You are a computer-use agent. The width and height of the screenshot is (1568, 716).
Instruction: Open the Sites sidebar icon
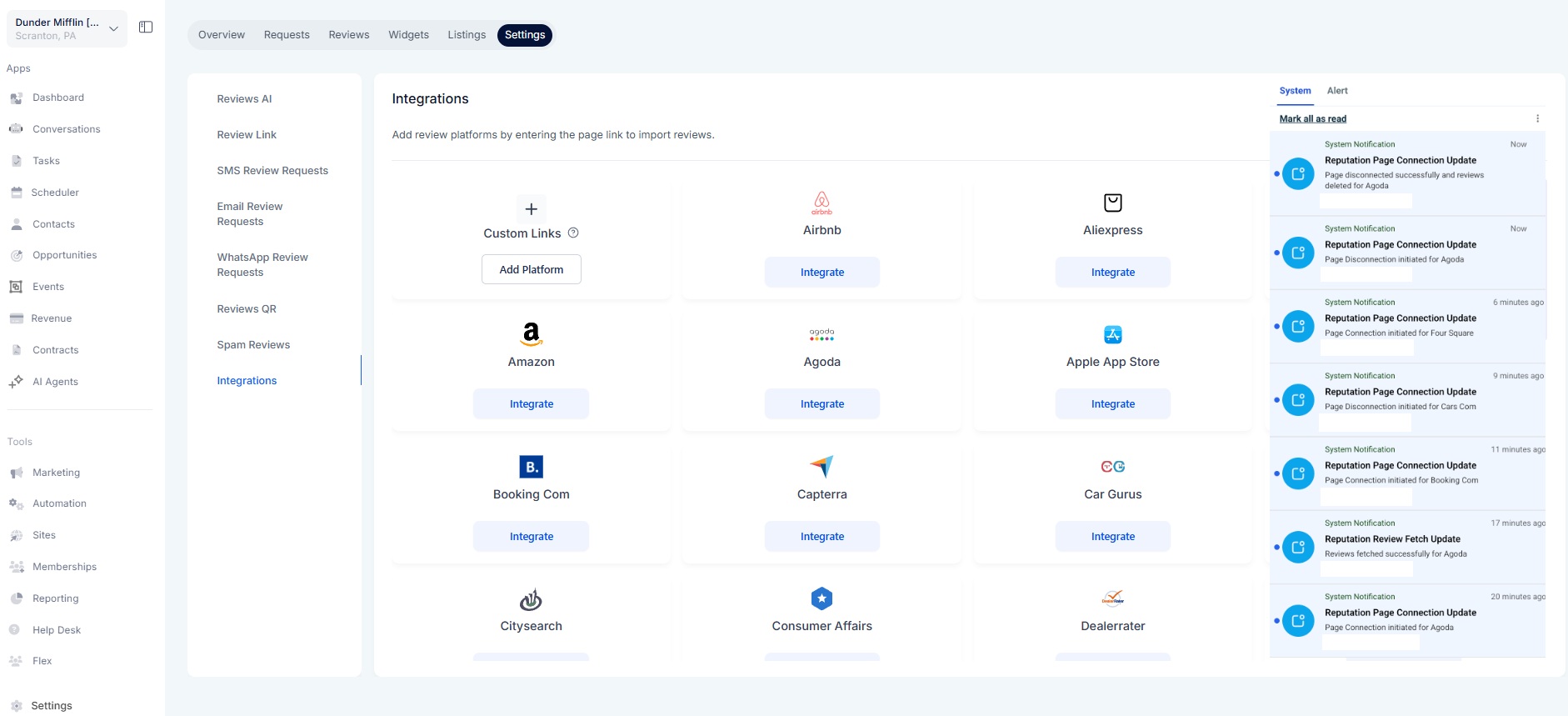[16, 535]
